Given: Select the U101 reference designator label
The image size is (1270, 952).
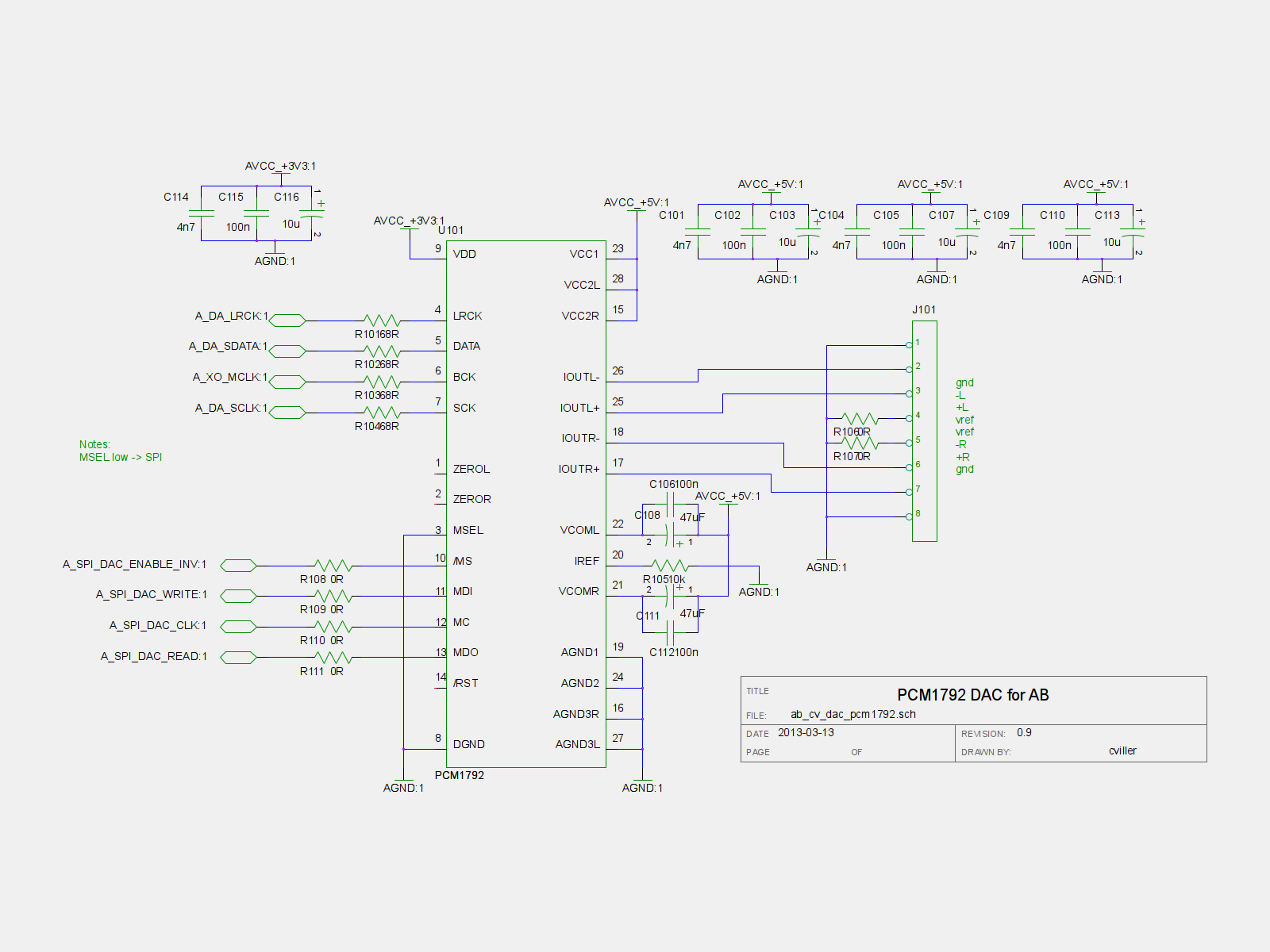Looking at the screenshot, I should [451, 230].
